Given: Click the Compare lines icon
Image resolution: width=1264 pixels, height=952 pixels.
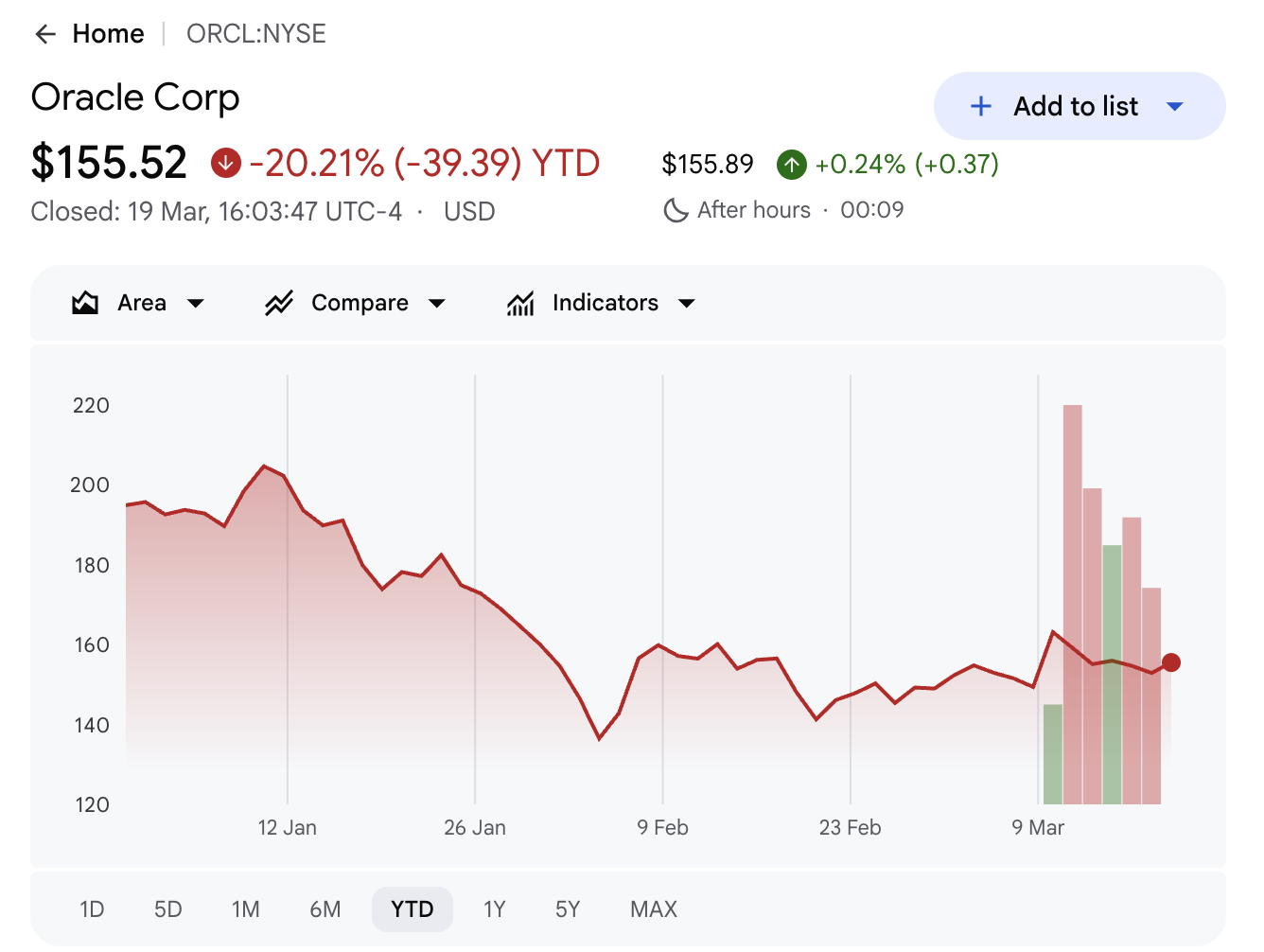Looking at the screenshot, I should [x=279, y=303].
